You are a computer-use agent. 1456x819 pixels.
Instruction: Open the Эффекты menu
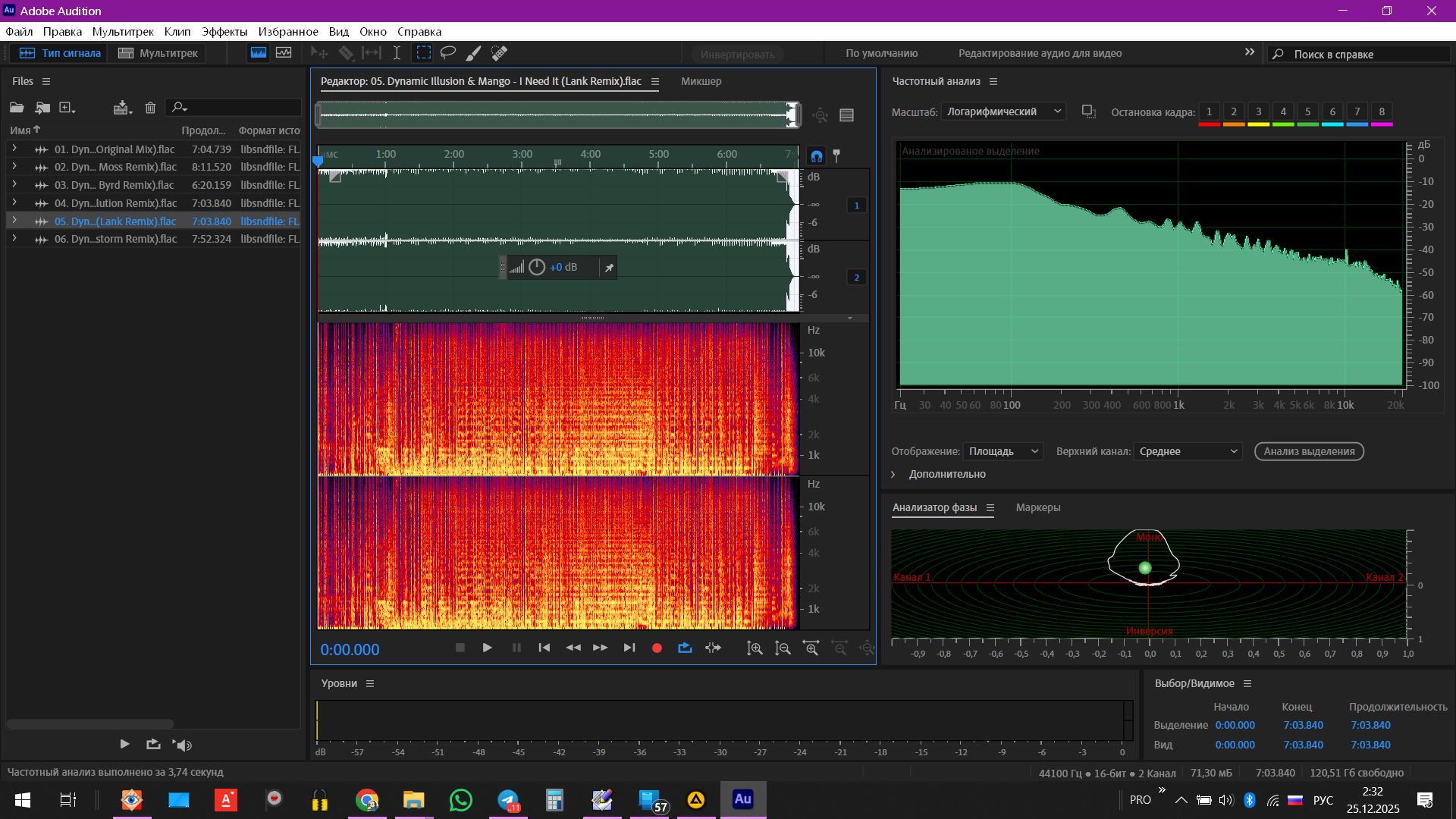point(224,32)
